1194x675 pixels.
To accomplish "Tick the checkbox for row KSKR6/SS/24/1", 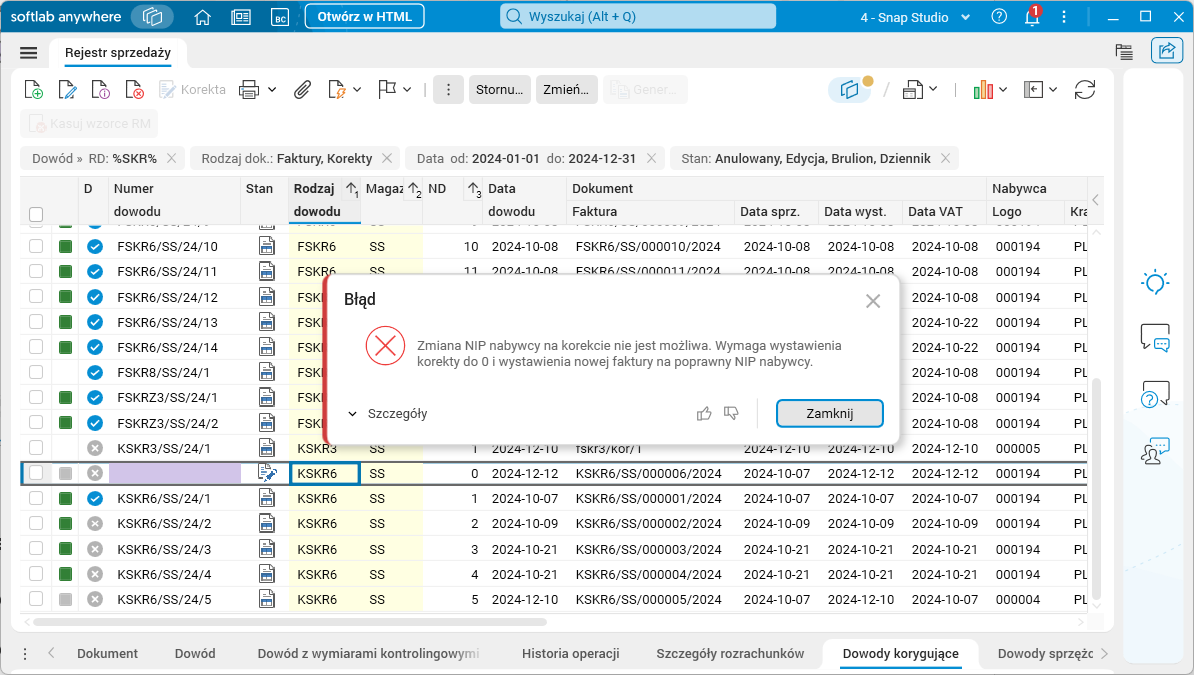I will click(x=36, y=498).
